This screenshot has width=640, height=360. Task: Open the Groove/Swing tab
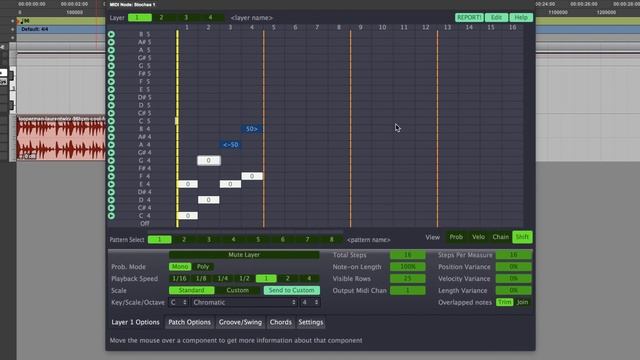tap(240, 322)
